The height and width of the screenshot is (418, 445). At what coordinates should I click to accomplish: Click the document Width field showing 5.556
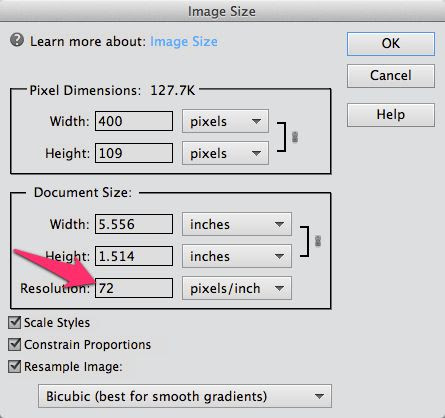click(134, 224)
